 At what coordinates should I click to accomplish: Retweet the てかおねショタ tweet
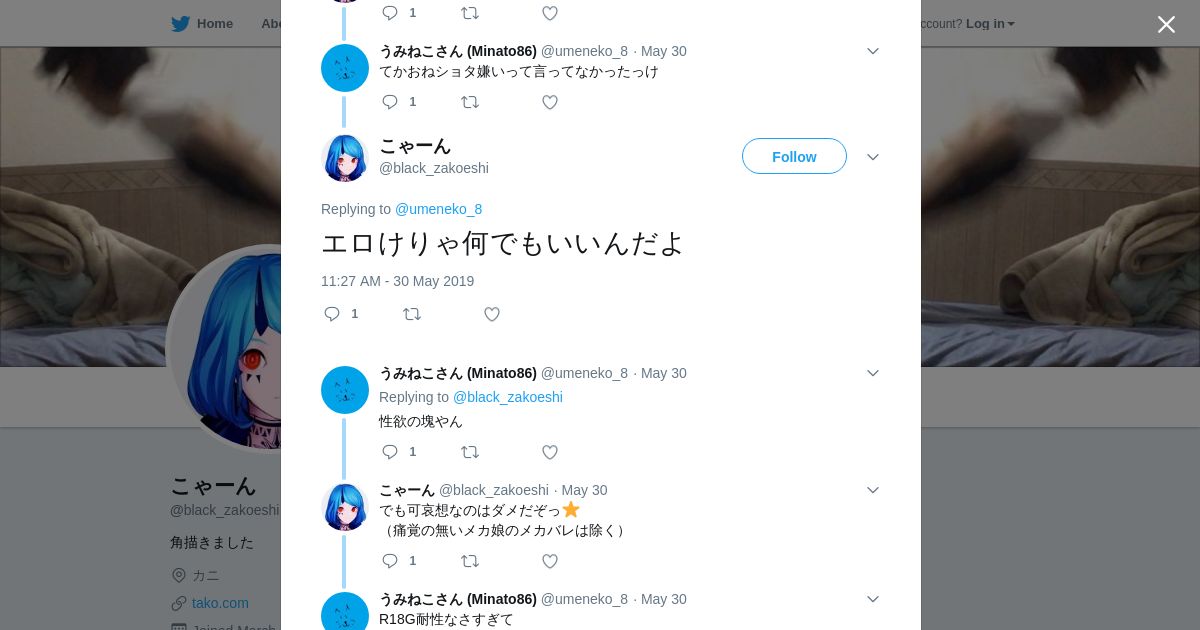coord(470,102)
